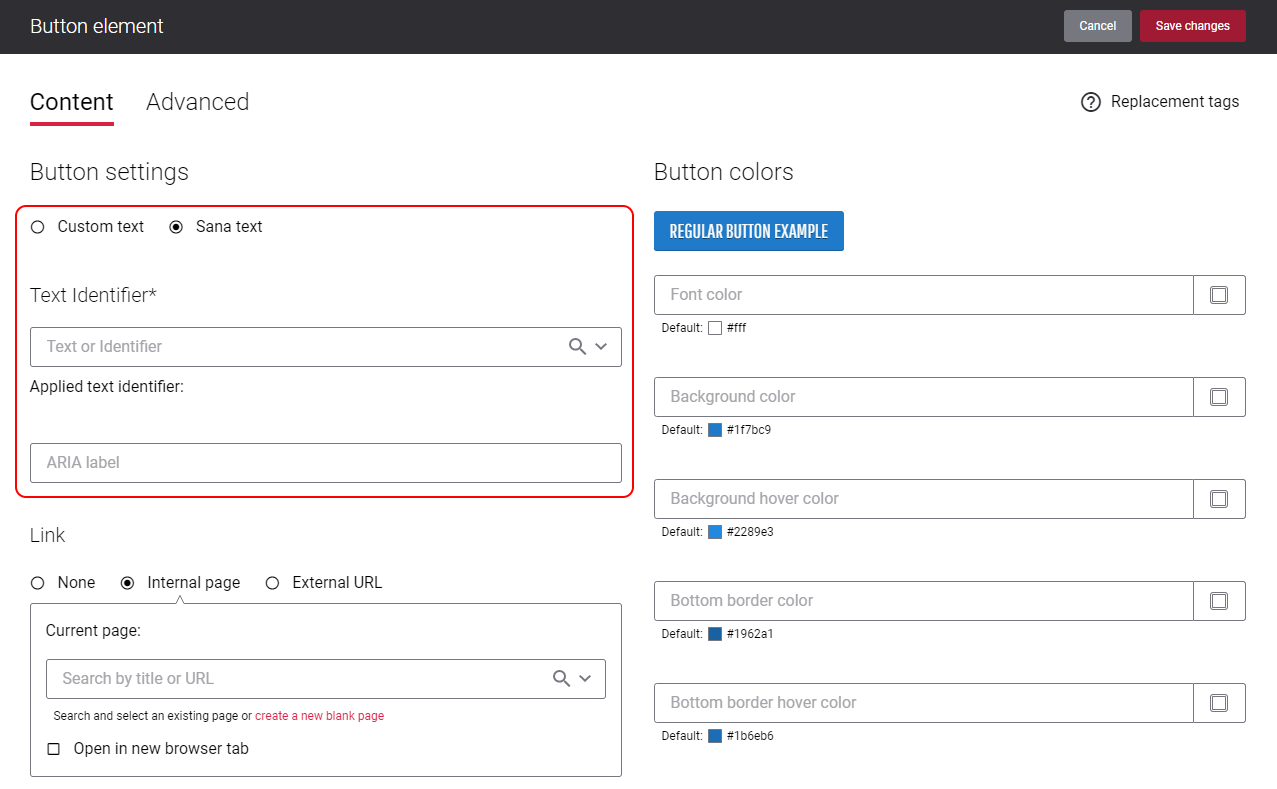Click the search magnifier in page search field
The image size is (1277, 789).
562,678
